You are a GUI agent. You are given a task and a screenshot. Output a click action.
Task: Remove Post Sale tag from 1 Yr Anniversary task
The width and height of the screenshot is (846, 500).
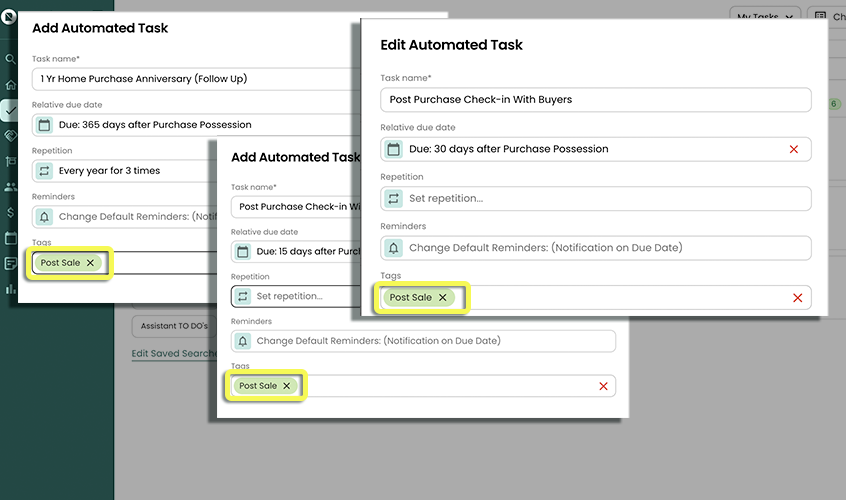pyautogui.click(x=90, y=263)
